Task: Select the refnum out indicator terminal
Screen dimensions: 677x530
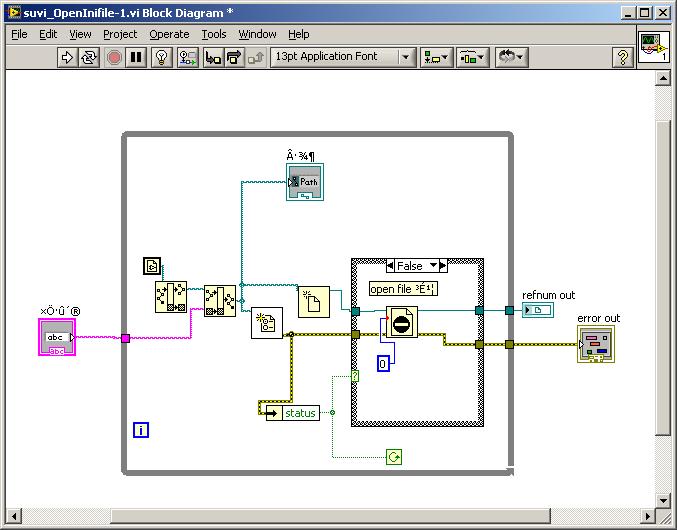Action: point(538,310)
